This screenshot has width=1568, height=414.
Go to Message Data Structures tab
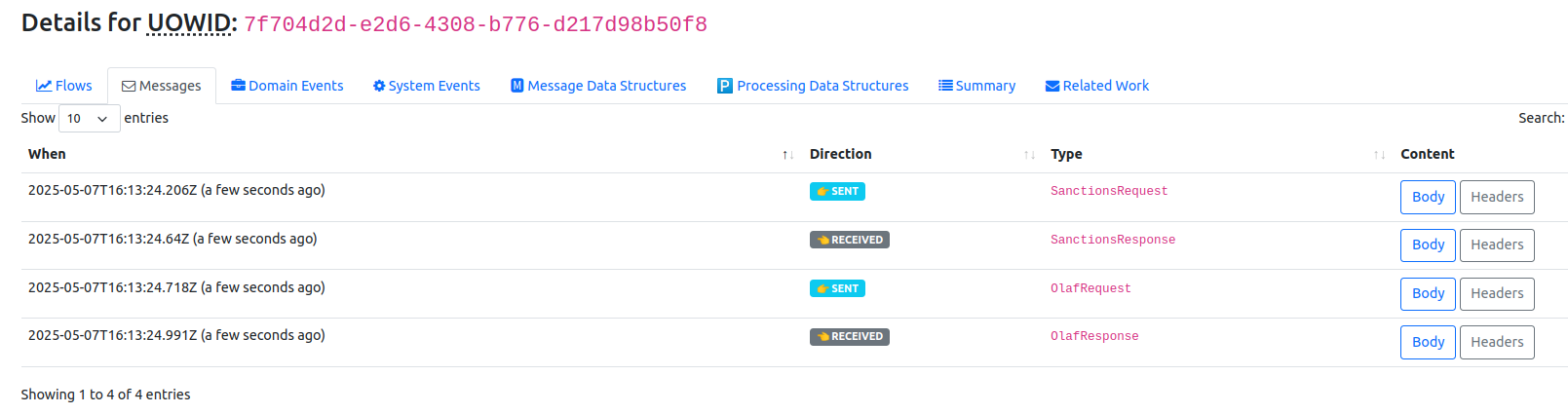(x=598, y=86)
